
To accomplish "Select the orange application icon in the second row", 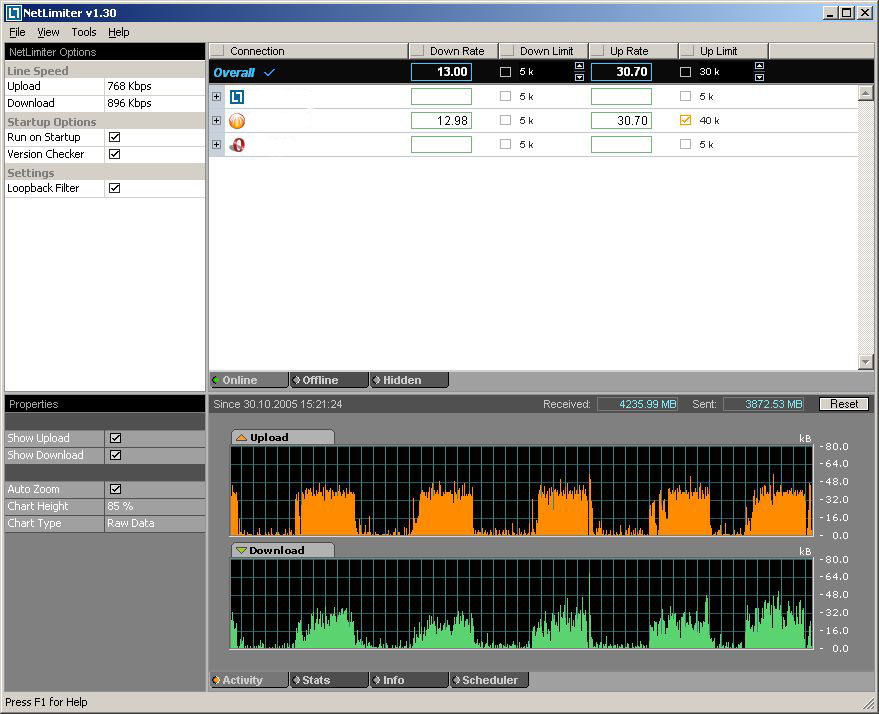I will coord(237,121).
